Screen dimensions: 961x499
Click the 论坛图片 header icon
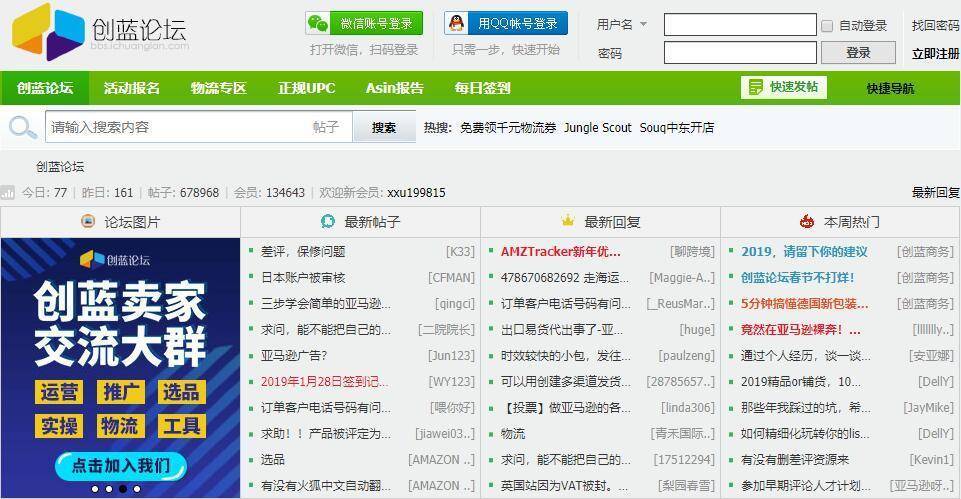coord(88,221)
